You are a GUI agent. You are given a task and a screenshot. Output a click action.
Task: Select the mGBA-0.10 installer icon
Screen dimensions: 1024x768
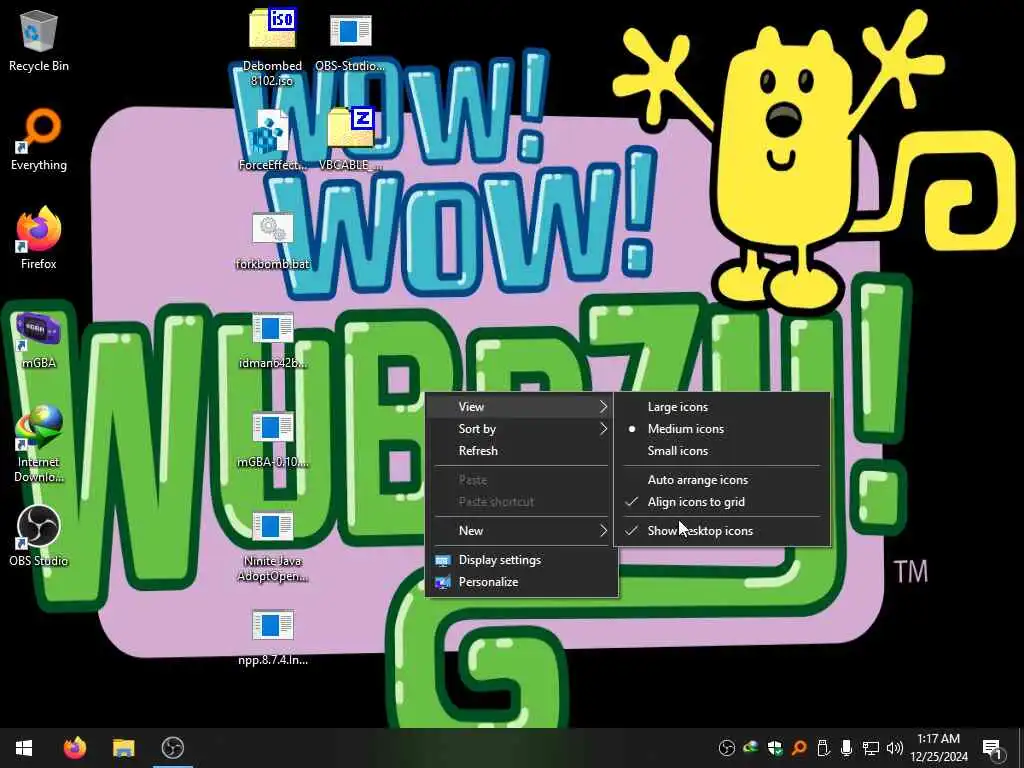(x=272, y=441)
